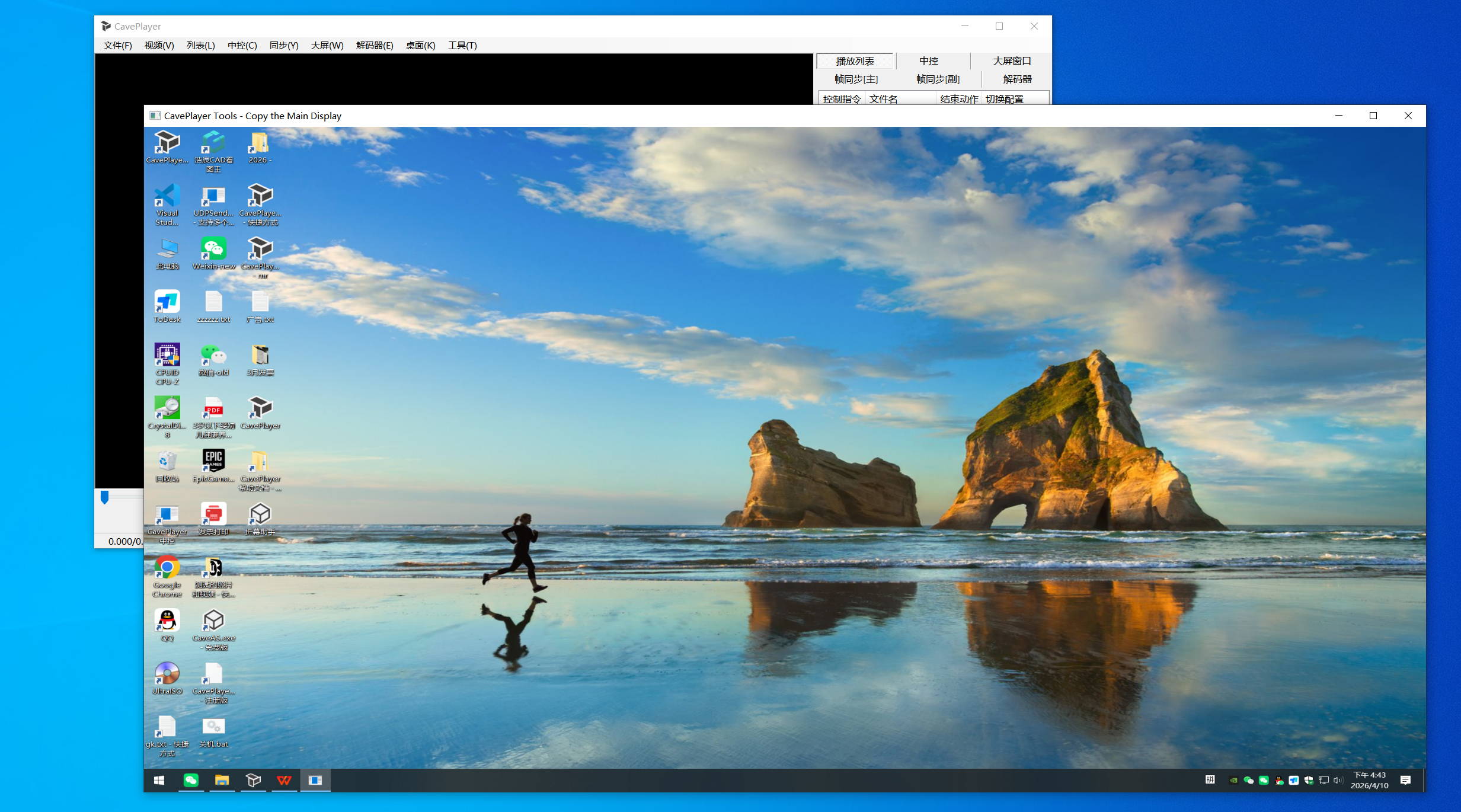This screenshot has width=1461, height=812.
Task: Open the 解码器(E) menu in menu bar
Action: tap(374, 46)
